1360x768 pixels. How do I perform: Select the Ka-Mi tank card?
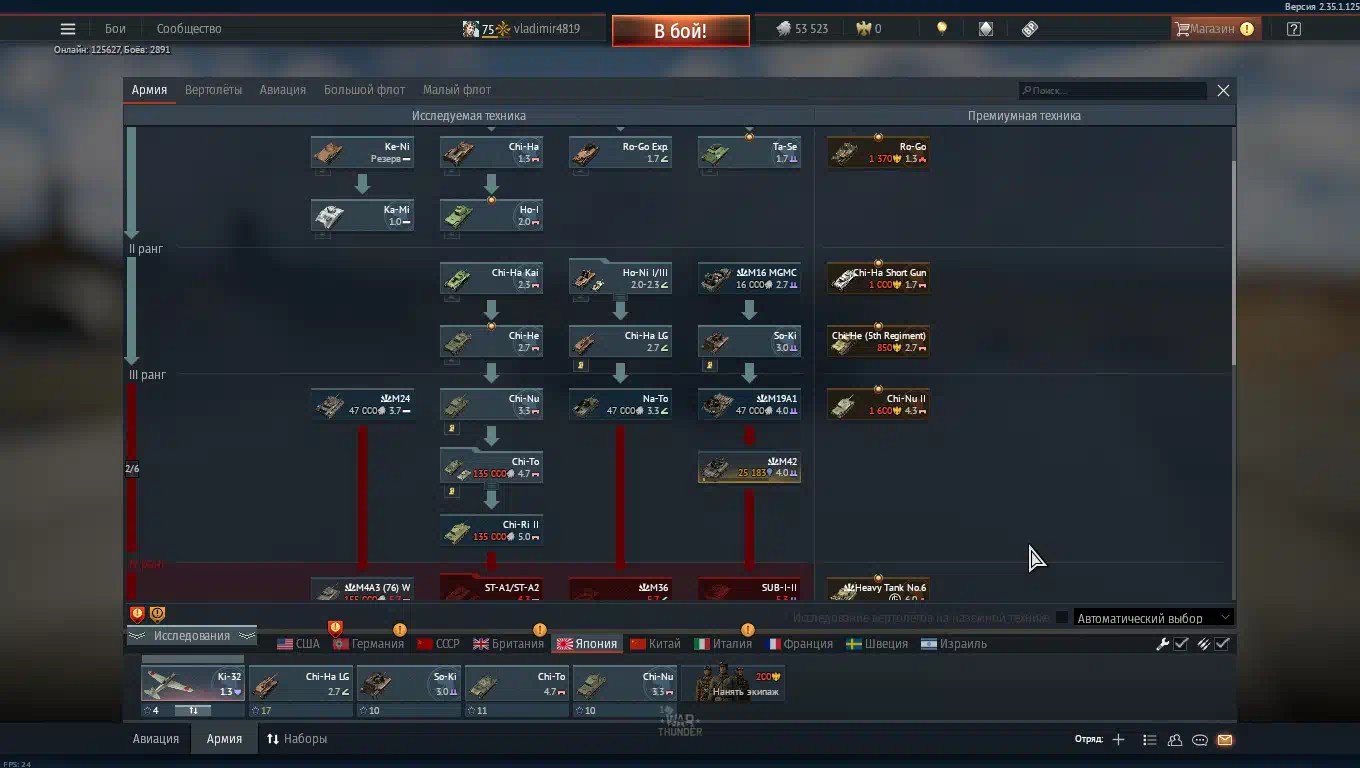tap(362, 216)
